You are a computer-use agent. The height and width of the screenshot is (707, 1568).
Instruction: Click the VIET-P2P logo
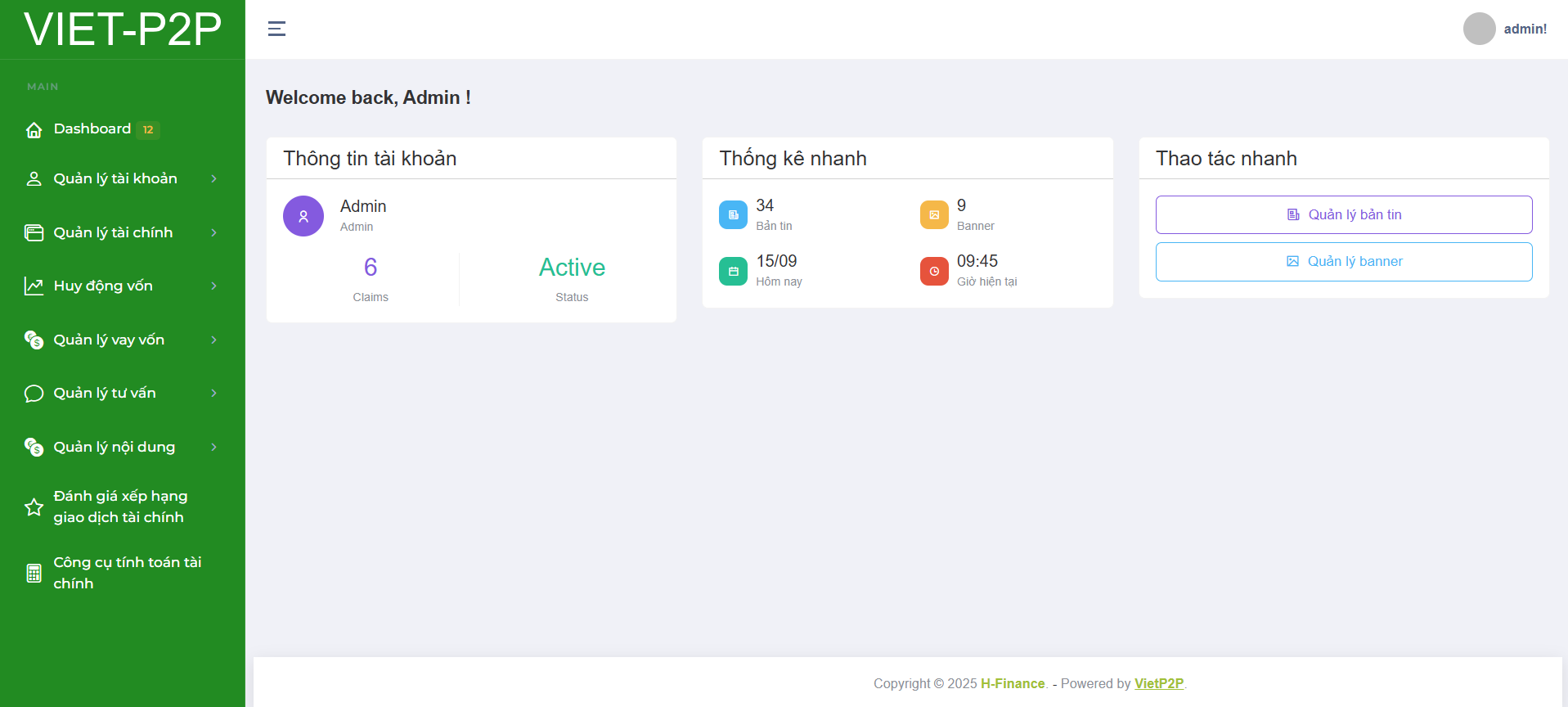[x=123, y=29]
